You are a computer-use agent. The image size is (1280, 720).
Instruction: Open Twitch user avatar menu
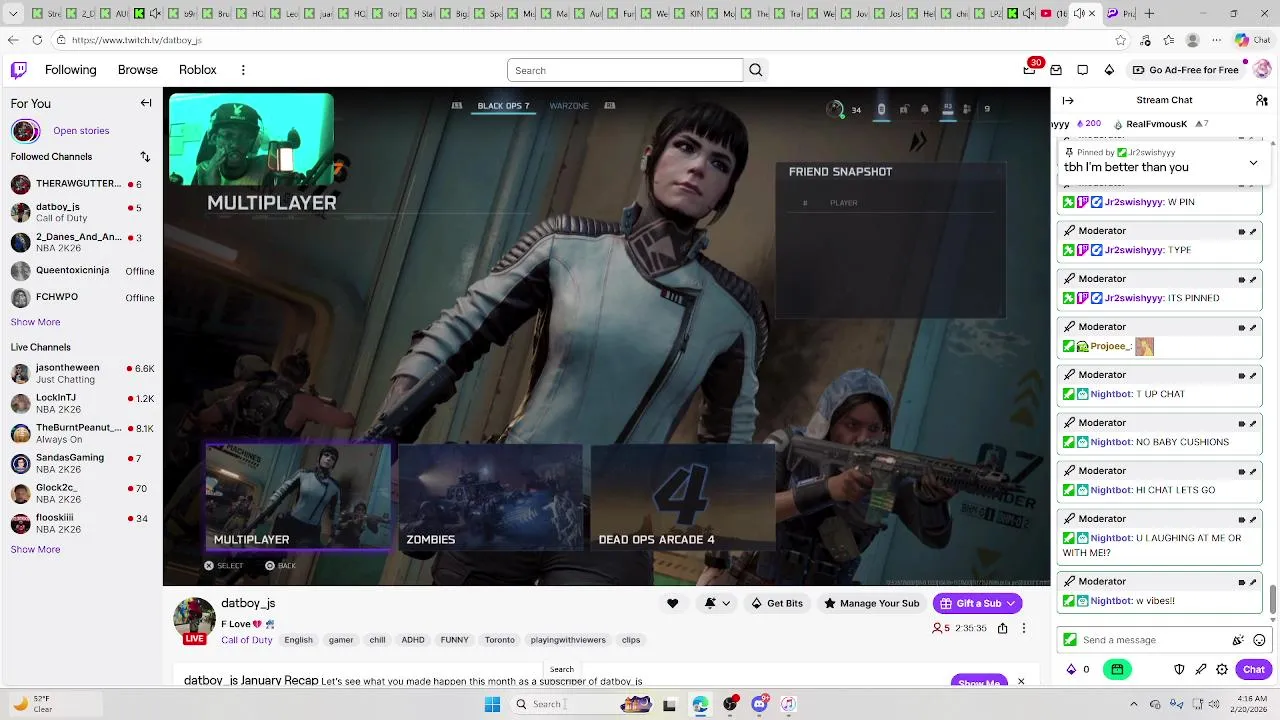pos(1261,70)
